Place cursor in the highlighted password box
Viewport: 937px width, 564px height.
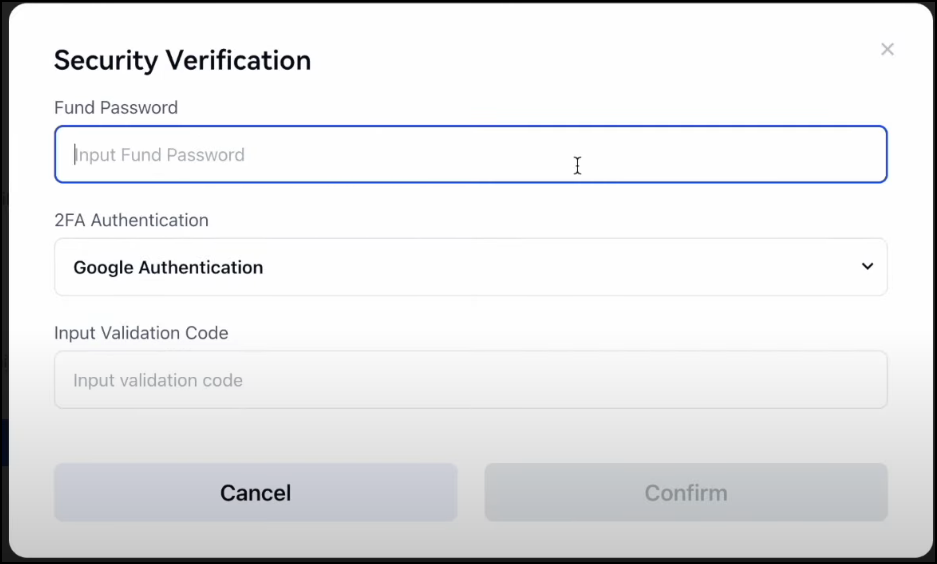(470, 155)
